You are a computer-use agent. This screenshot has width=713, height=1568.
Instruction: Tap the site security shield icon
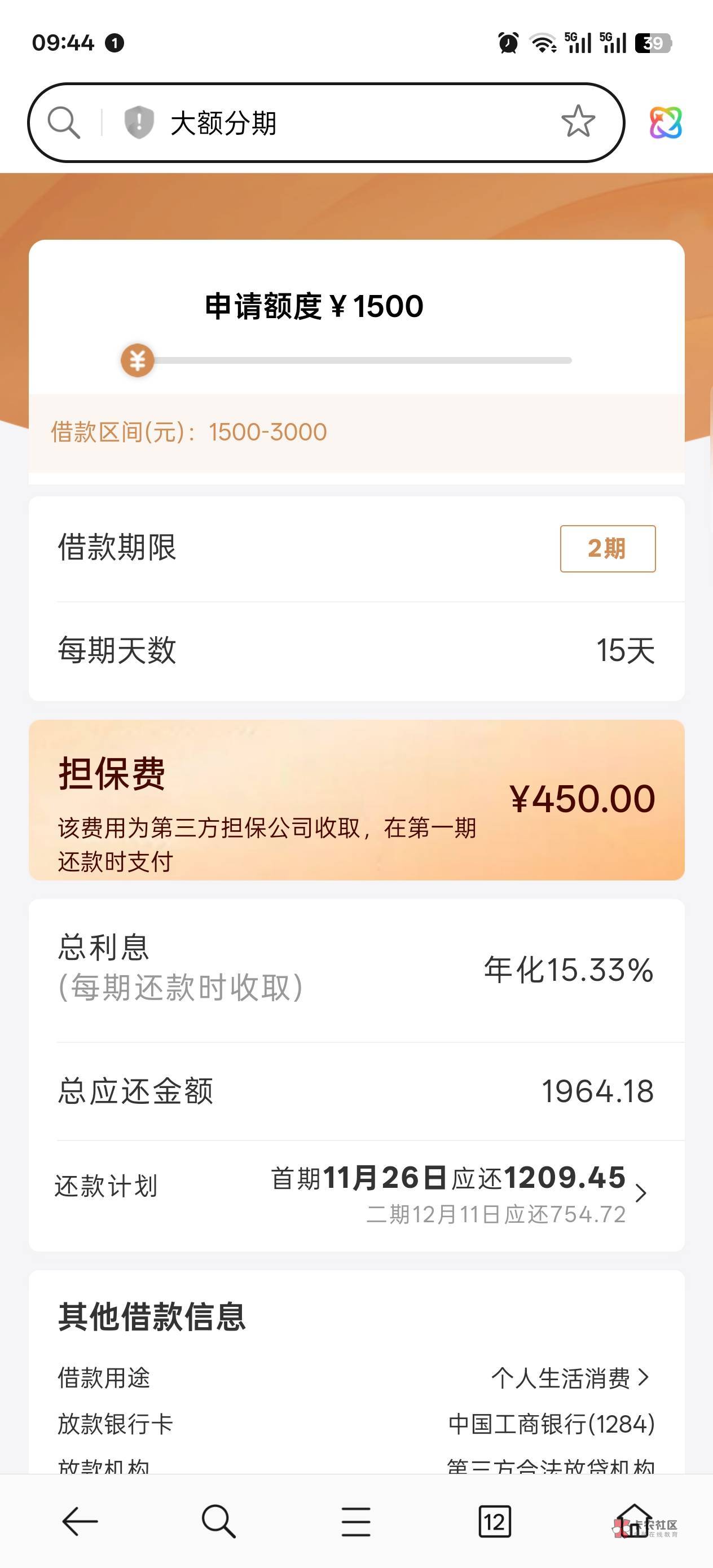pos(138,122)
